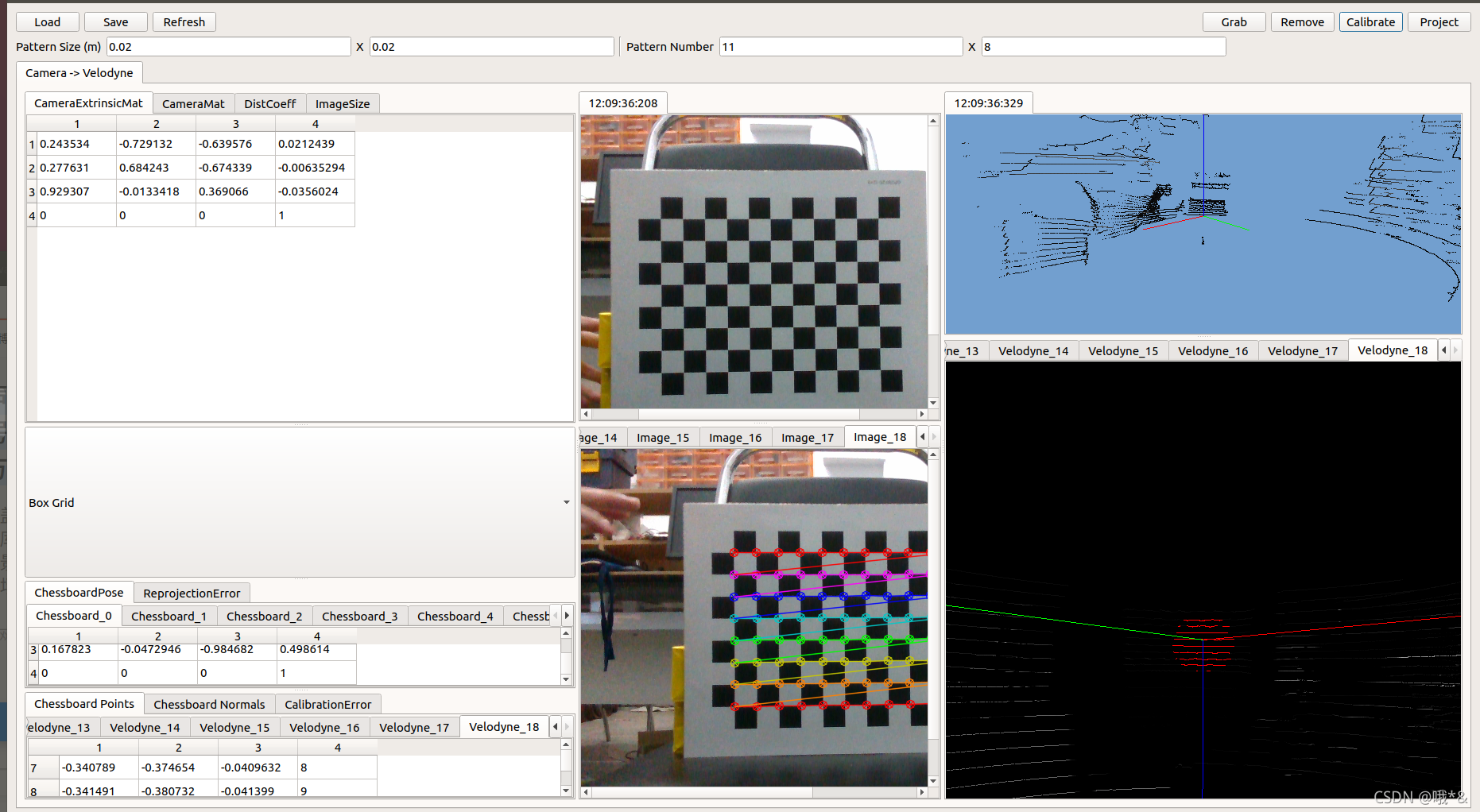Image resolution: width=1480 pixels, height=812 pixels.
Task: Select Velodyne_16 tab in Chessboard Points
Action: point(324,728)
